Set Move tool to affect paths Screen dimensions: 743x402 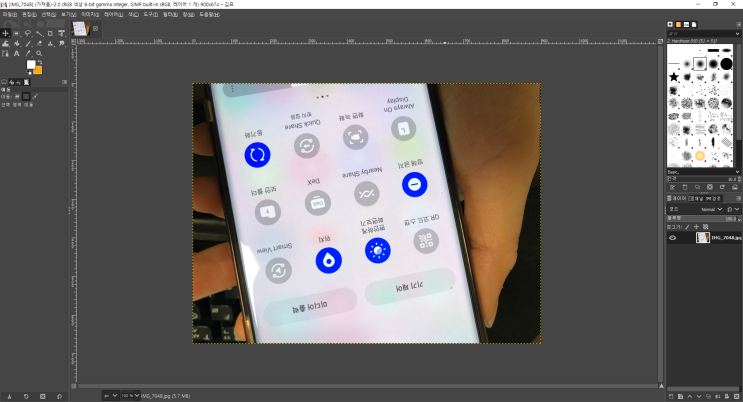(x=35, y=96)
